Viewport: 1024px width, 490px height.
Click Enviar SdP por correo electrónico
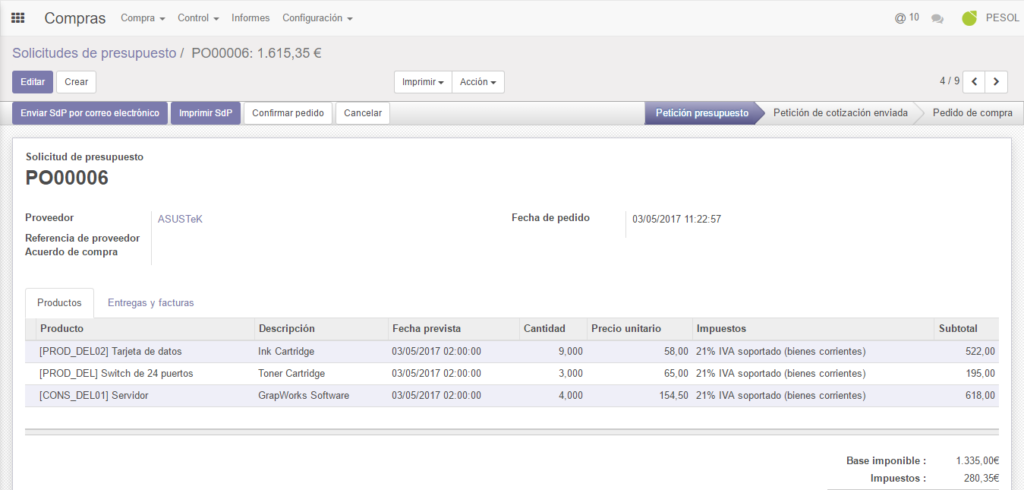coord(90,113)
